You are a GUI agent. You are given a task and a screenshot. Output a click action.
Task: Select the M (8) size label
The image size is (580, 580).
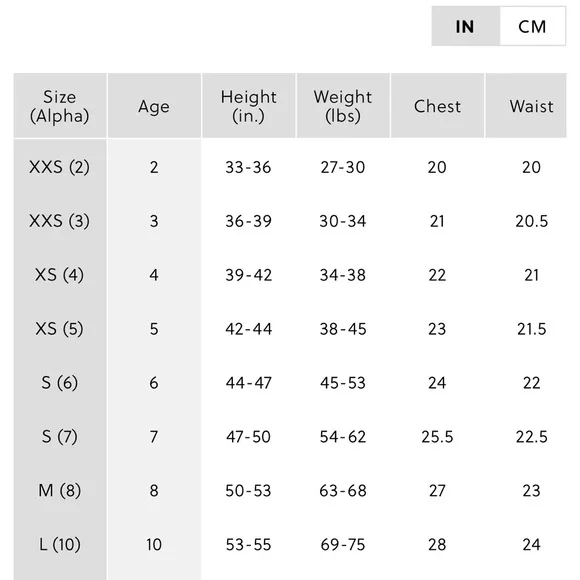coord(60,491)
